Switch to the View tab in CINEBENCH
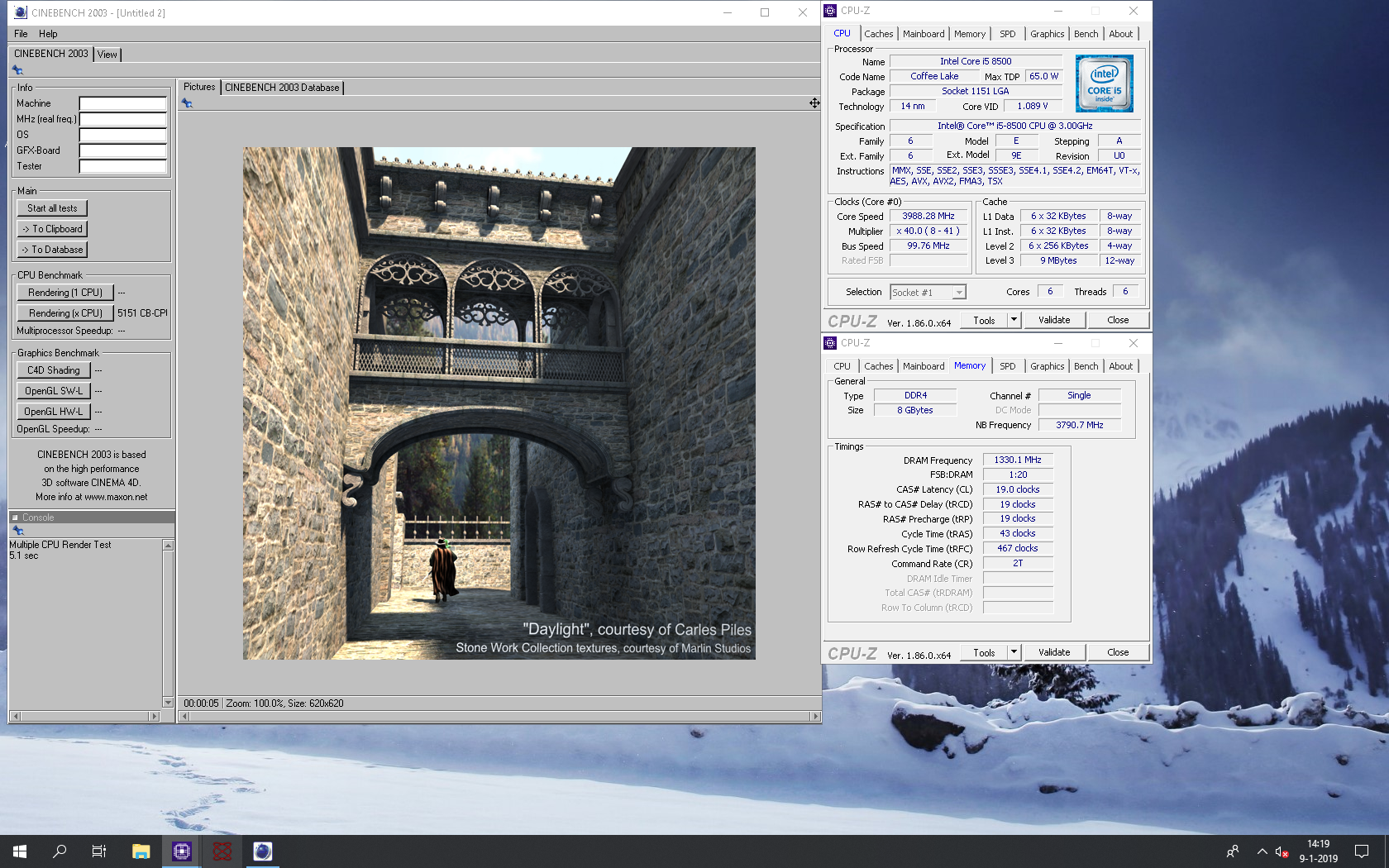 [x=107, y=55]
